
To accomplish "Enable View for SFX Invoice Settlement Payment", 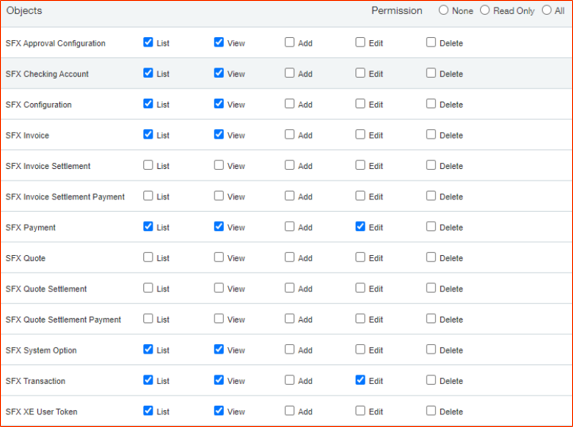I will point(219,196).
